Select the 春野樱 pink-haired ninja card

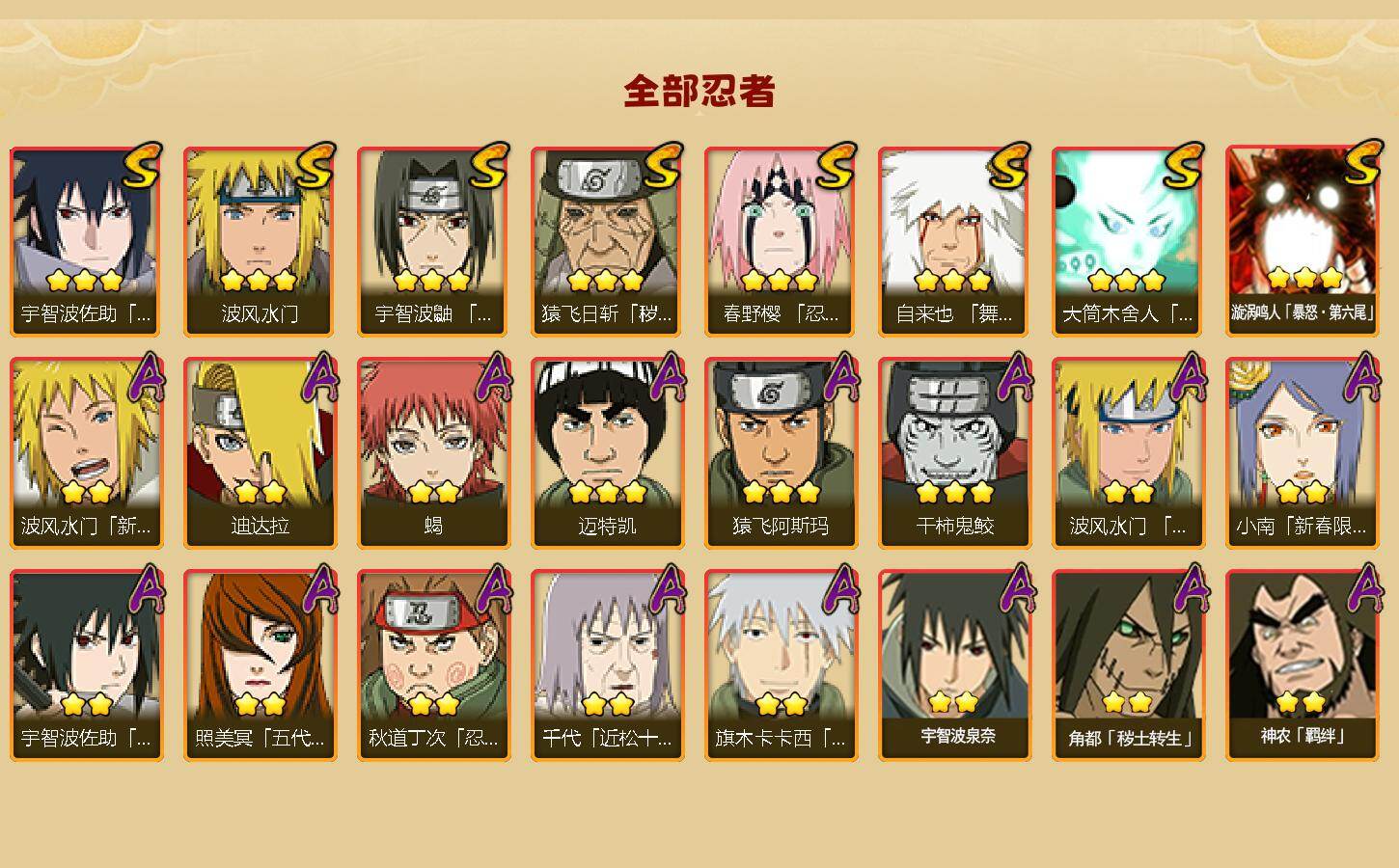click(781, 241)
